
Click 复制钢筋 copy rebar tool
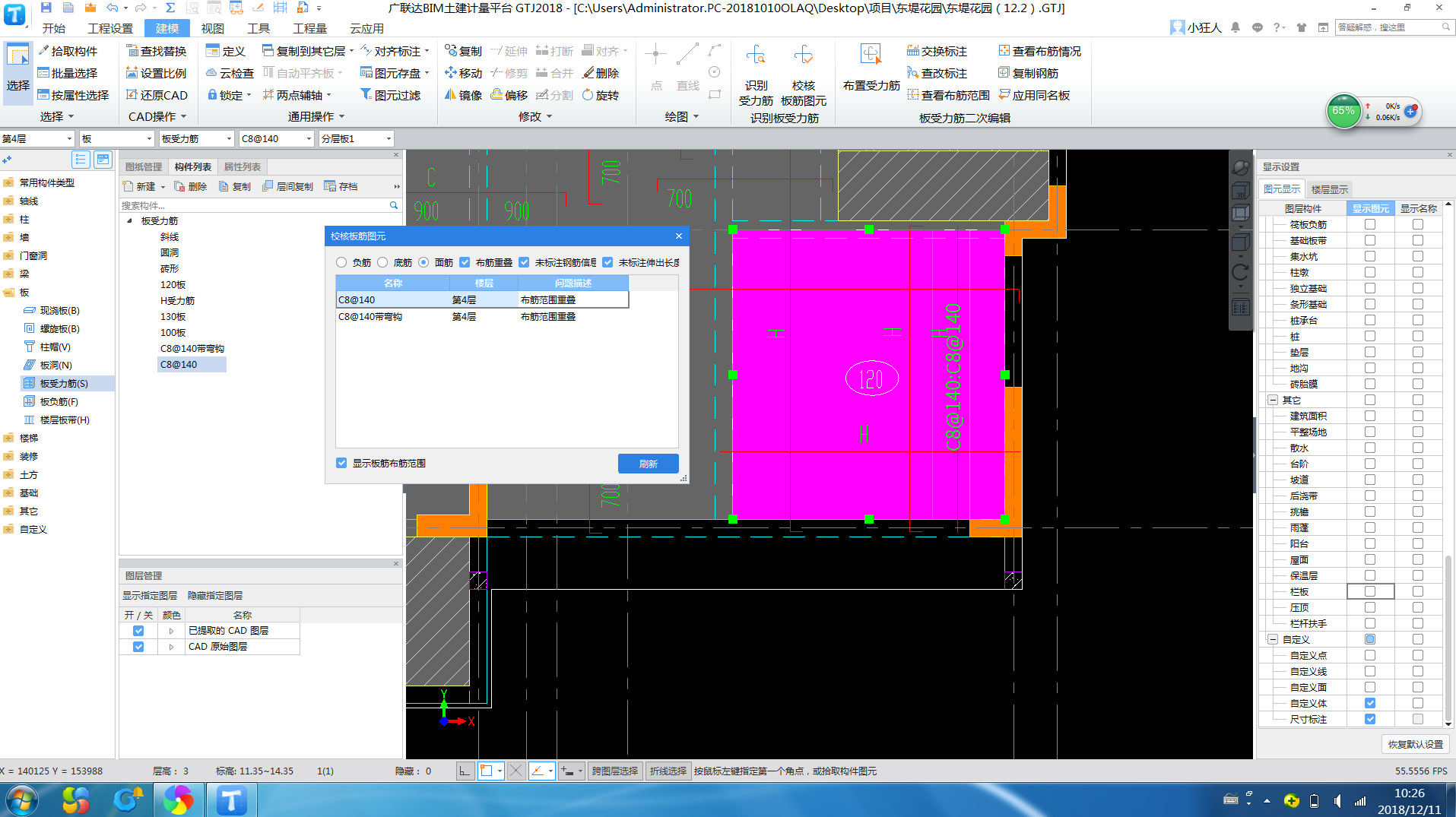click(x=1028, y=73)
